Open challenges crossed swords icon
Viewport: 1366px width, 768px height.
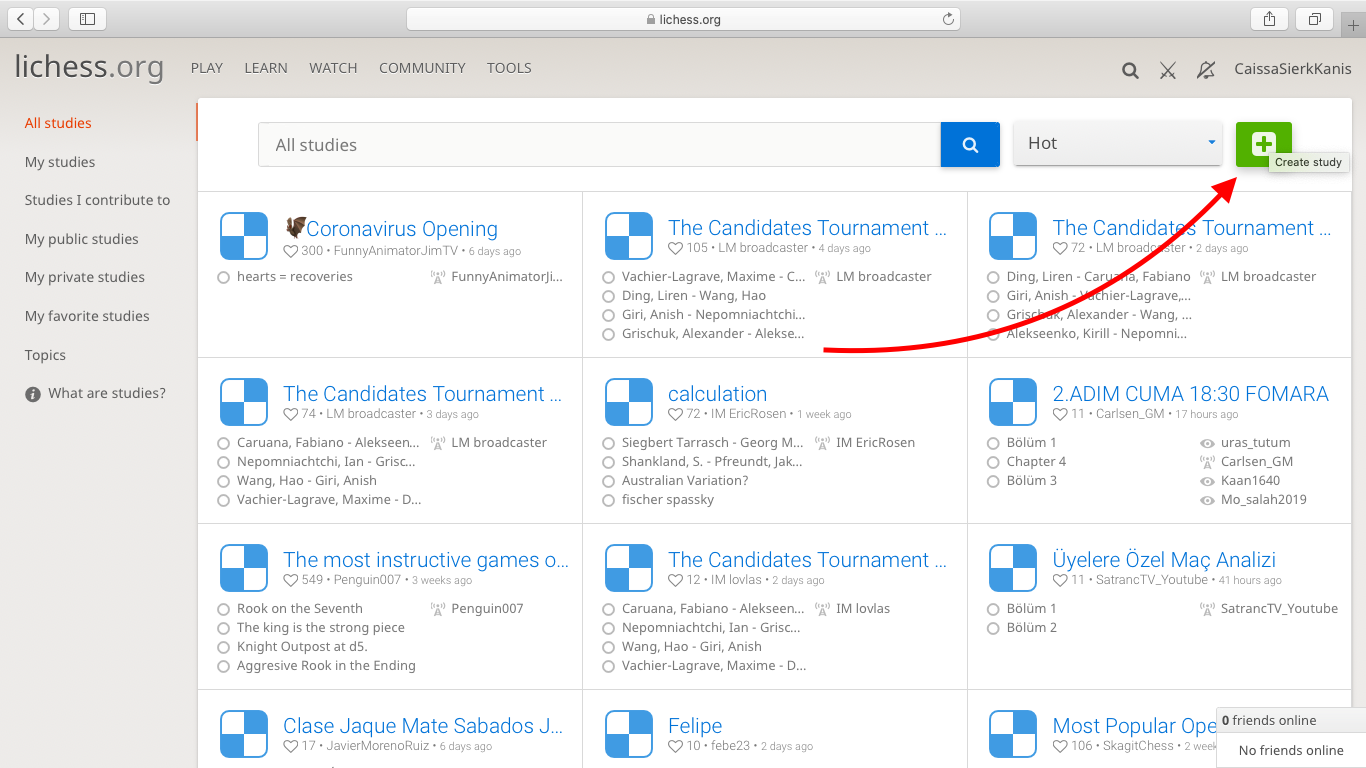pos(1168,70)
